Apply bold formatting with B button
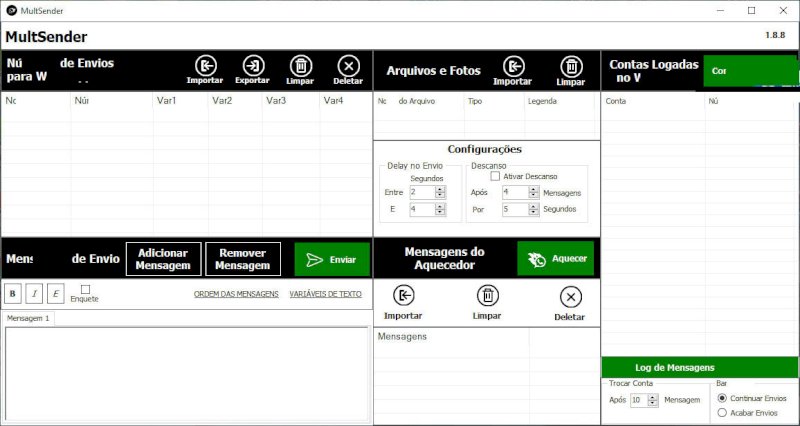Image resolution: width=800 pixels, height=426 pixels. (13, 293)
